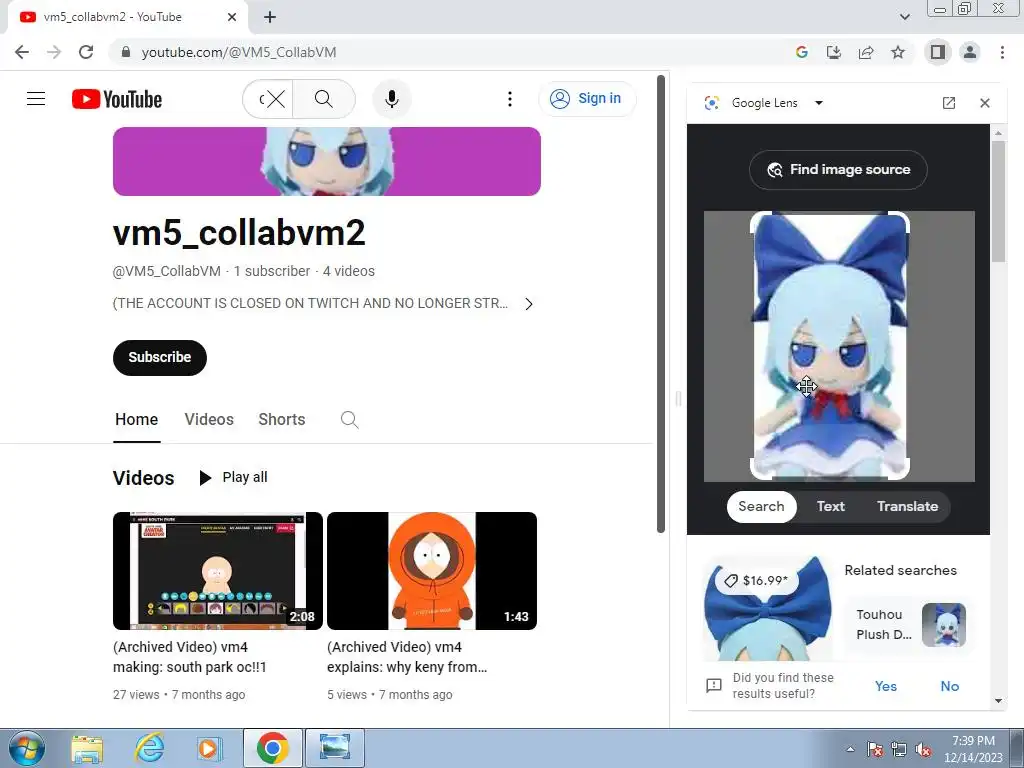Click Find image source button
The image size is (1024, 768).
tap(838, 170)
